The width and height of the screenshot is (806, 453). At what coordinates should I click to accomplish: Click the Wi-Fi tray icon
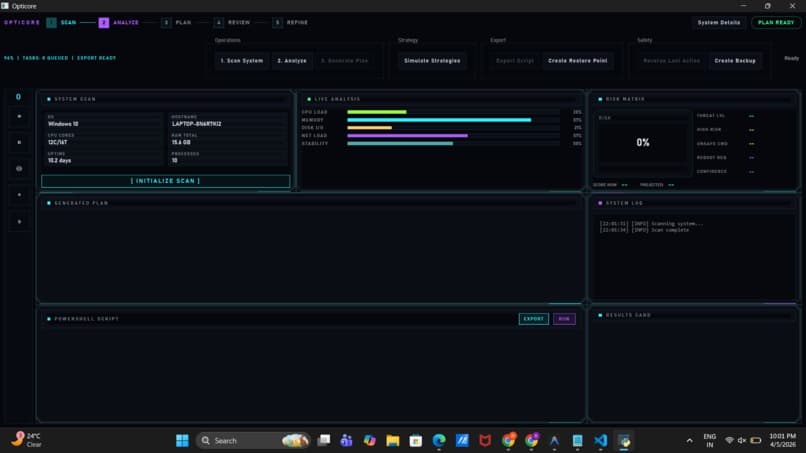point(729,441)
